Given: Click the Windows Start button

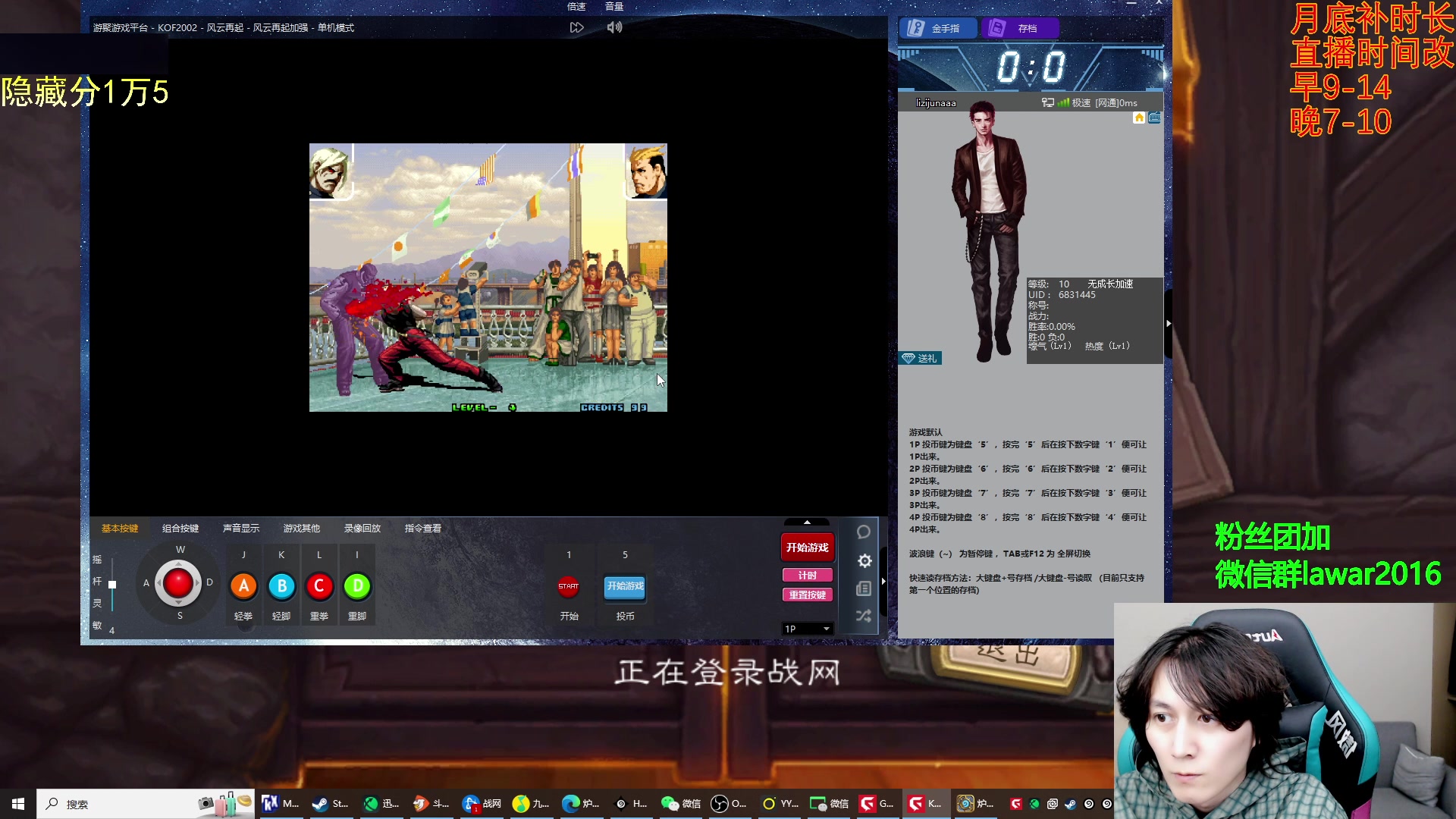Looking at the screenshot, I should 18,804.
